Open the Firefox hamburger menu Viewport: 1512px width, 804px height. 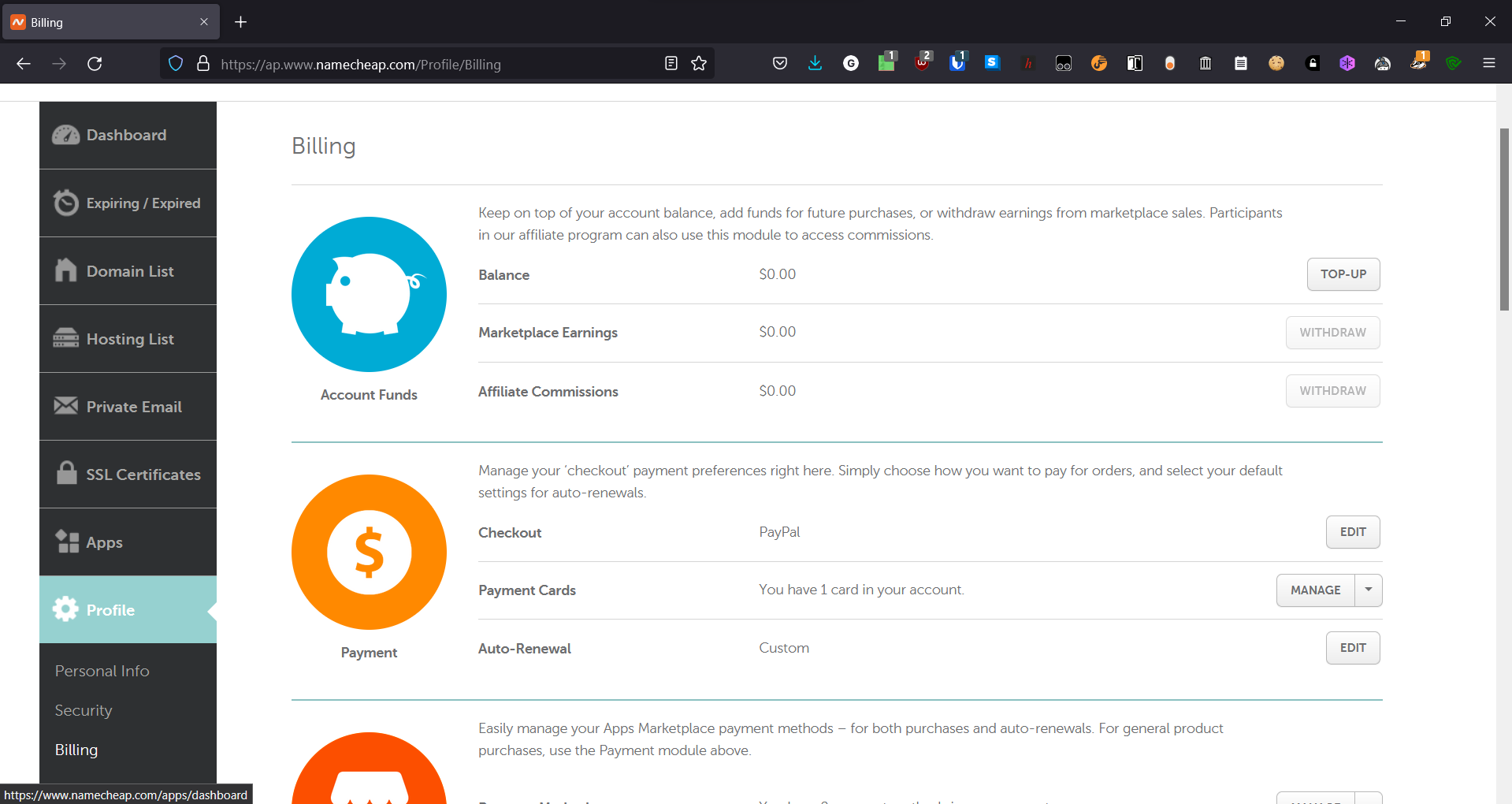[1489, 64]
